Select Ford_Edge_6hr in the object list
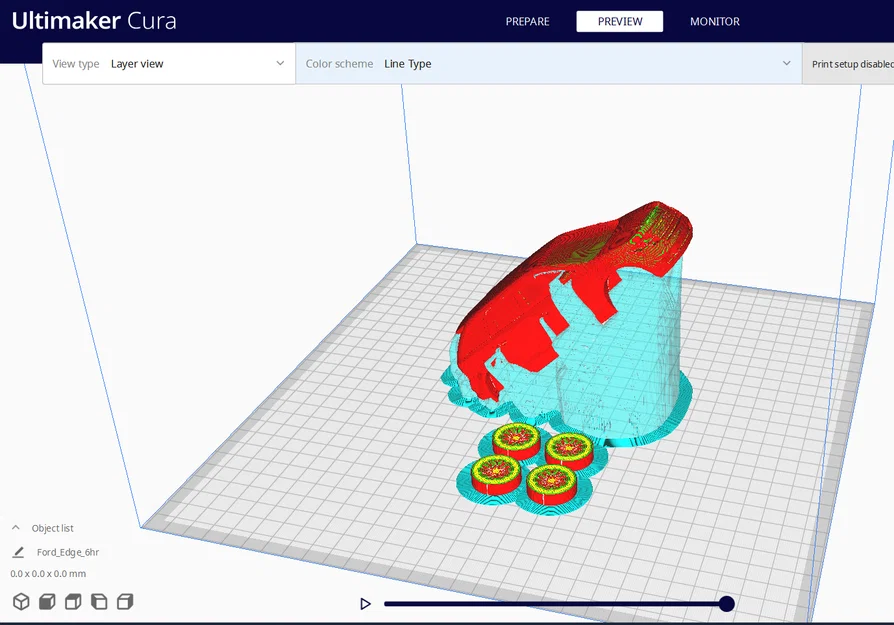The image size is (894, 625). tap(68, 552)
